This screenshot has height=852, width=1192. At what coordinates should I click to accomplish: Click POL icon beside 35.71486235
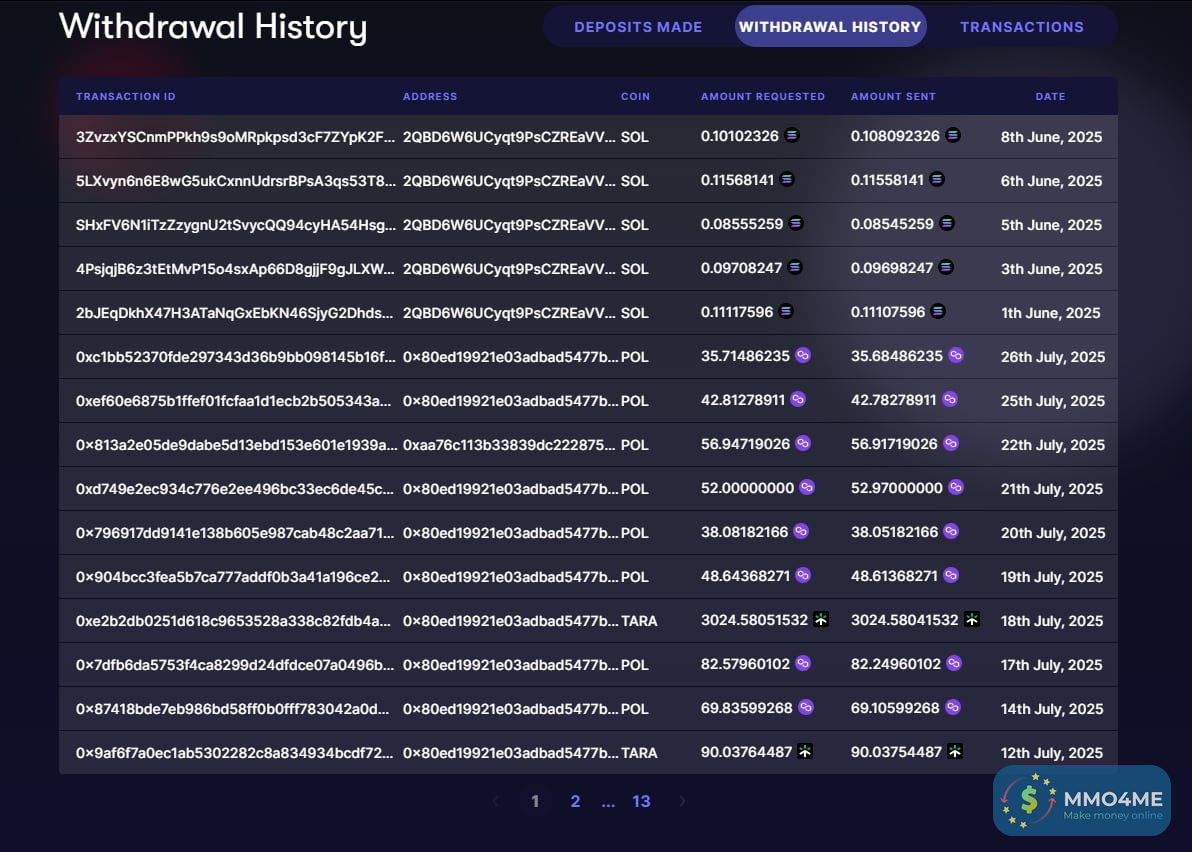coord(803,355)
